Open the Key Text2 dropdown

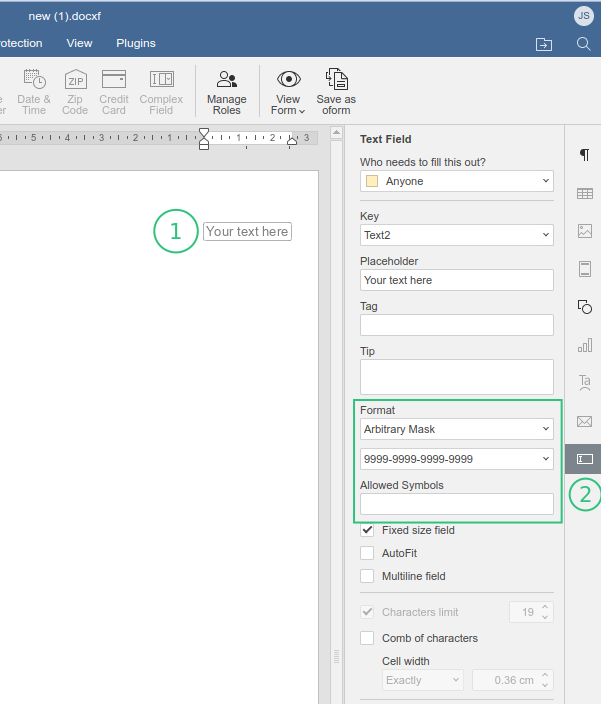[x=456, y=235]
